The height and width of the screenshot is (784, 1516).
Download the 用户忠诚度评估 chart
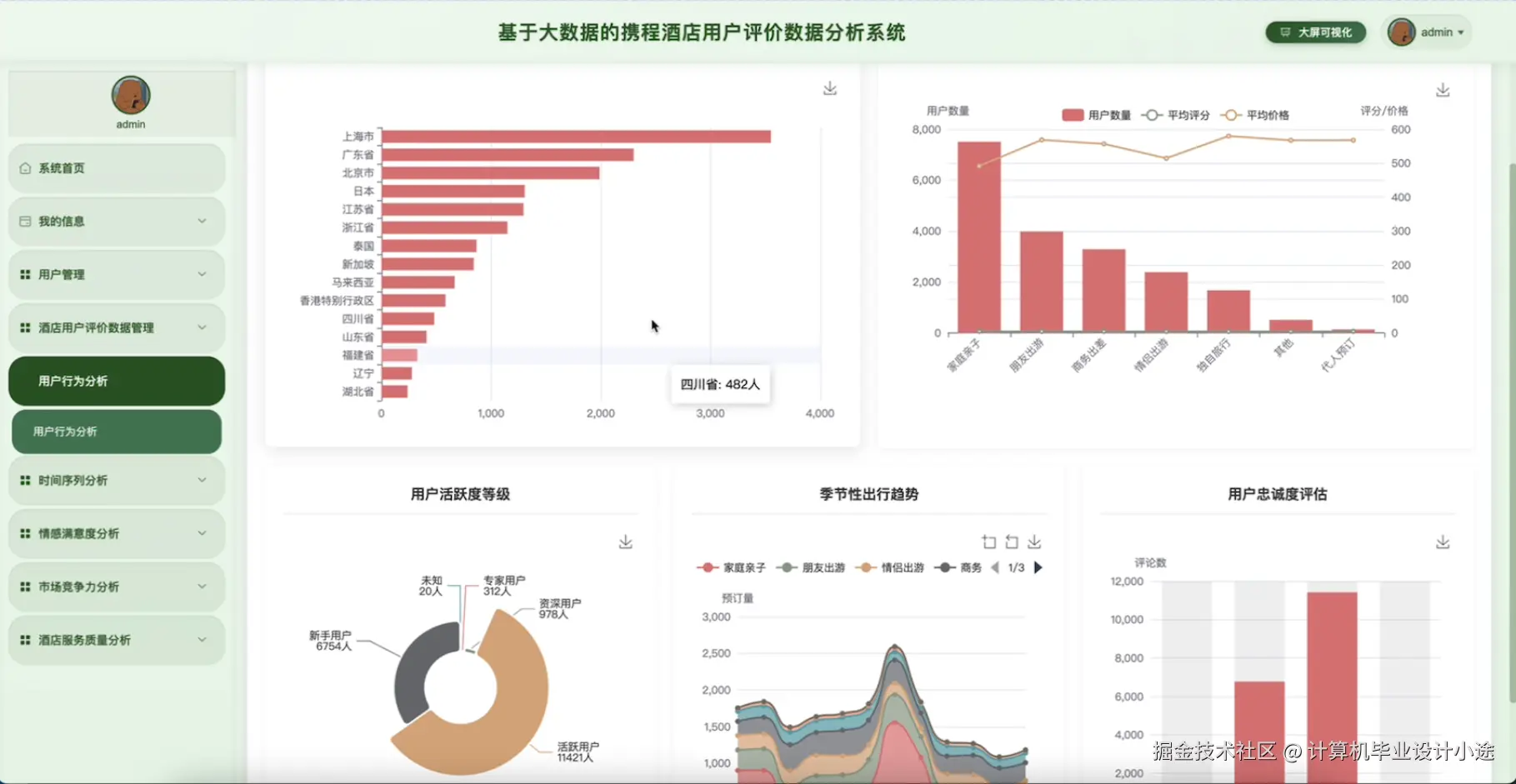(x=1443, y=542)
